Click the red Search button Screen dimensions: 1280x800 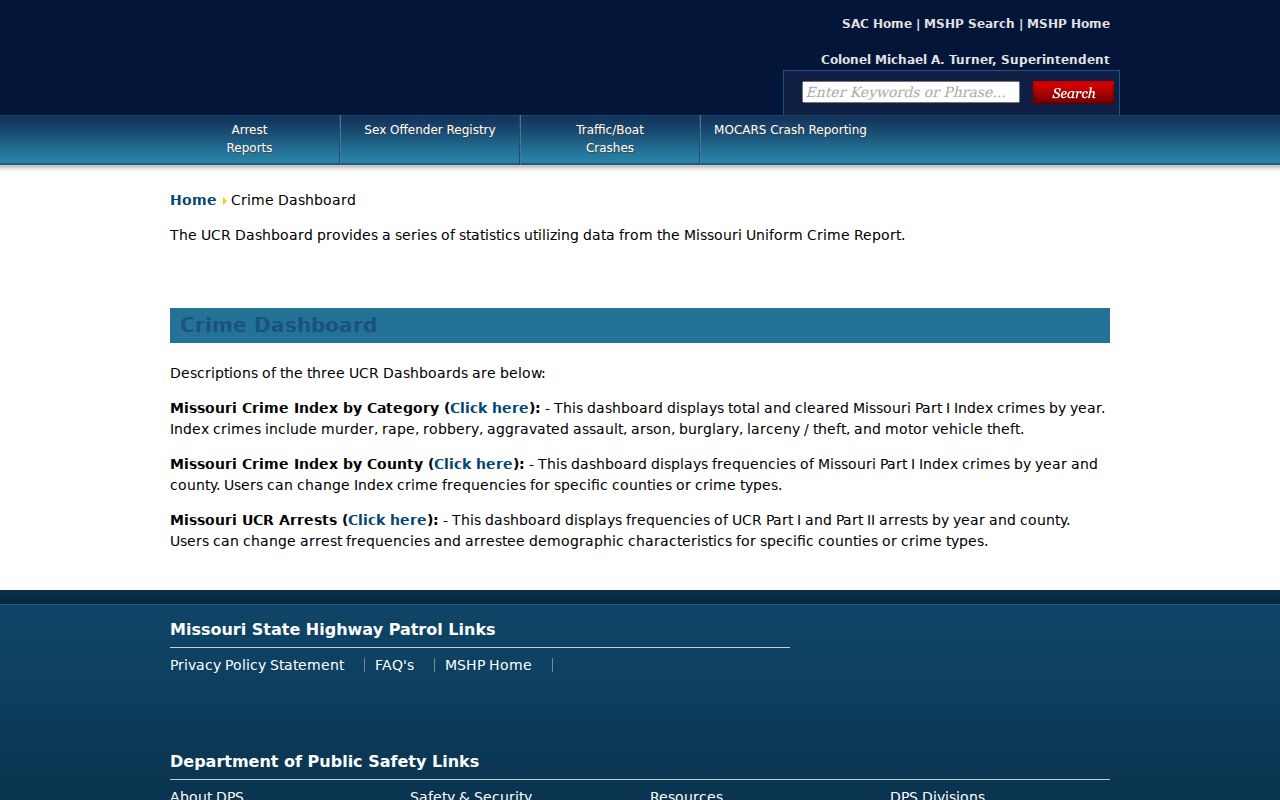click(x=1073, y=92)
